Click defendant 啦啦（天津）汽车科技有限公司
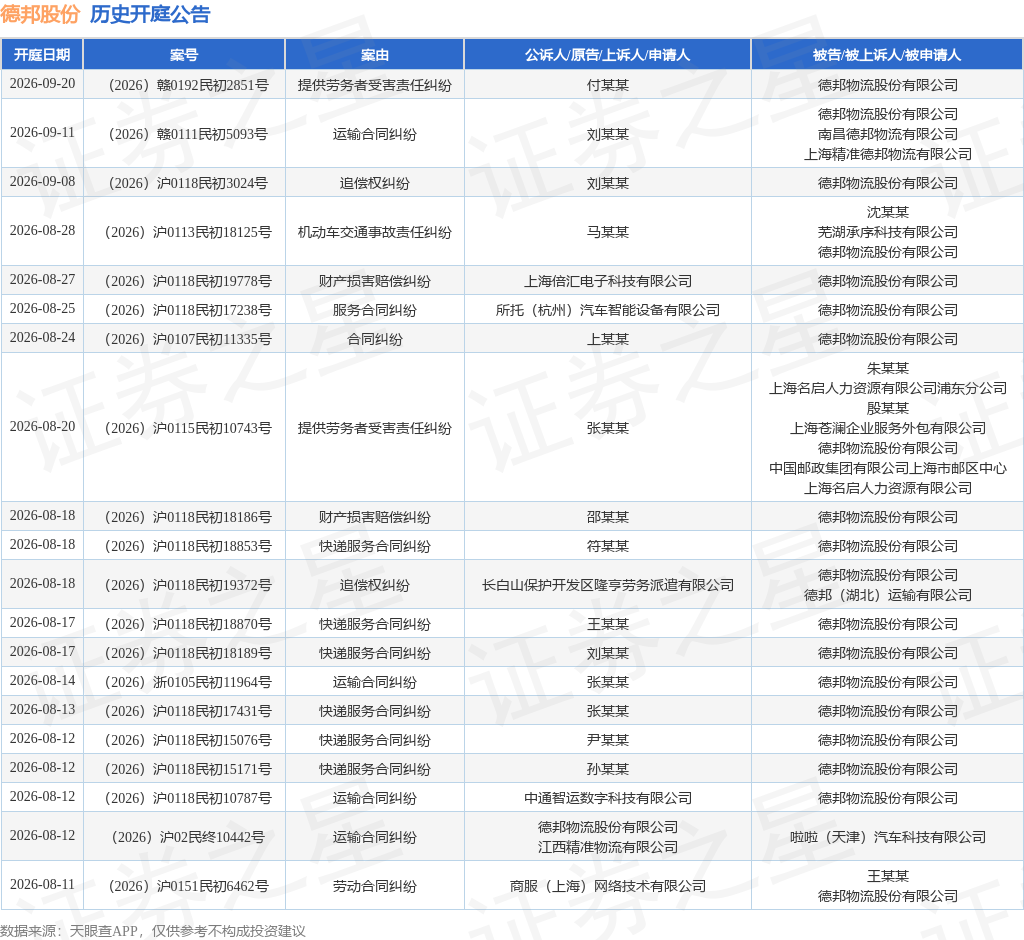Image resolution: width=1024 pixels, height=940 pixels. [888, 837]
